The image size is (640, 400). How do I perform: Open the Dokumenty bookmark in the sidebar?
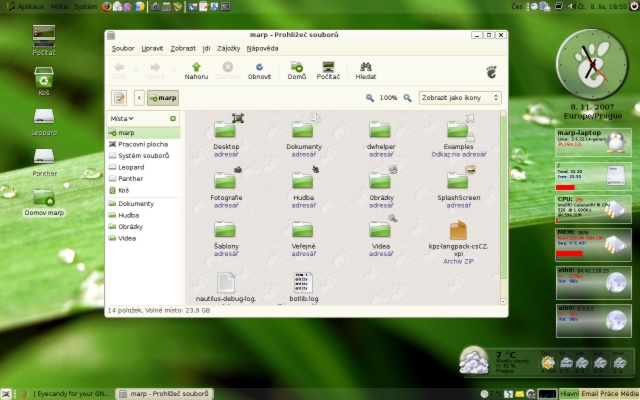pyautogui.click(x=144, y=203)
